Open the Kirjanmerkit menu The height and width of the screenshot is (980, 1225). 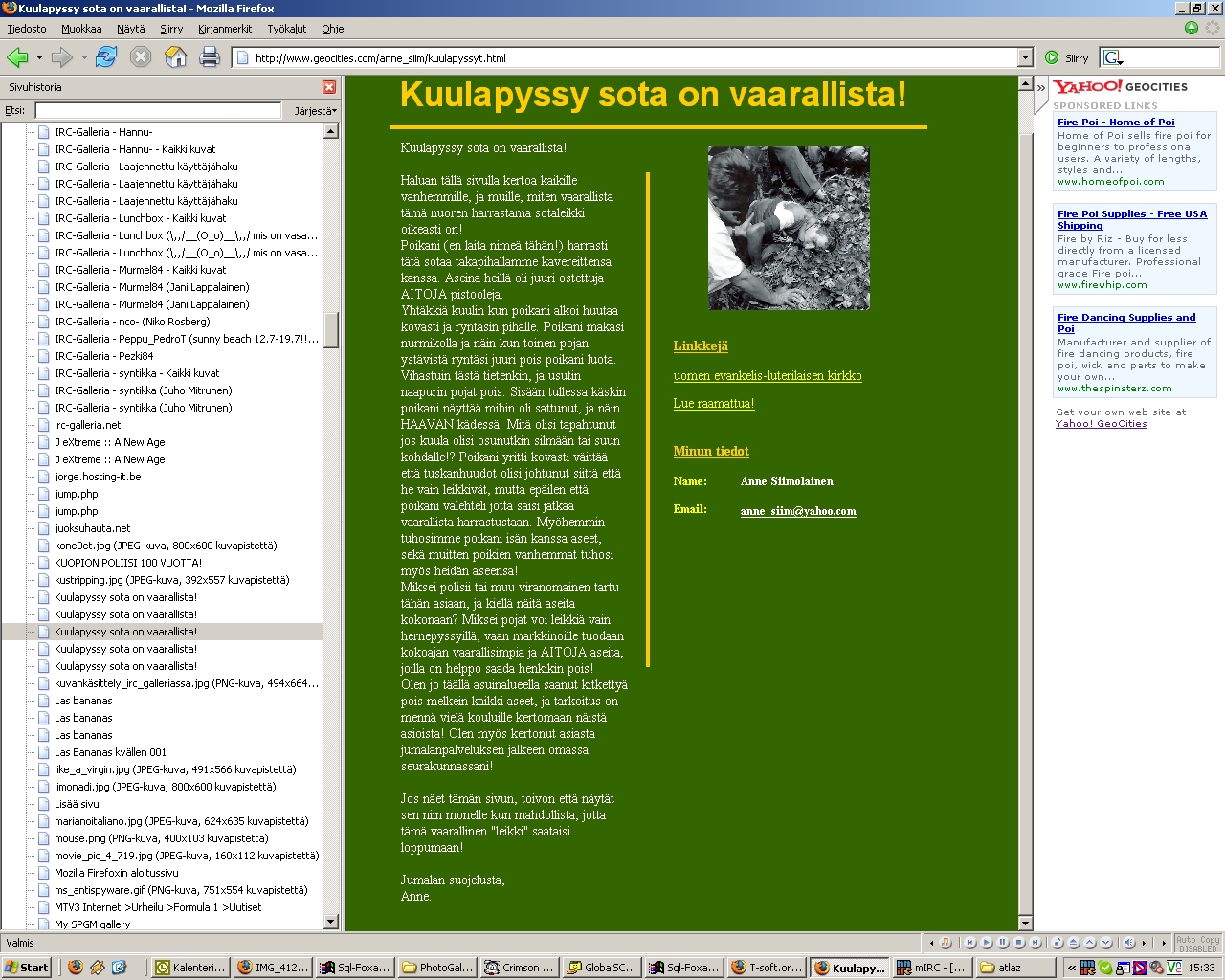click(x=225, y=29)
